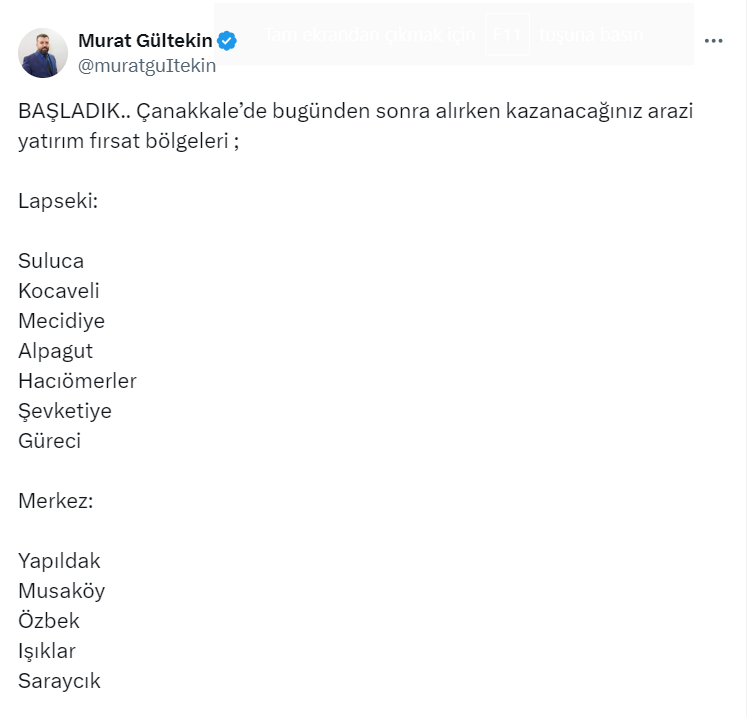754x717 pixels.
Task: Open the three-dot more options menu
Action: [713, 41]
